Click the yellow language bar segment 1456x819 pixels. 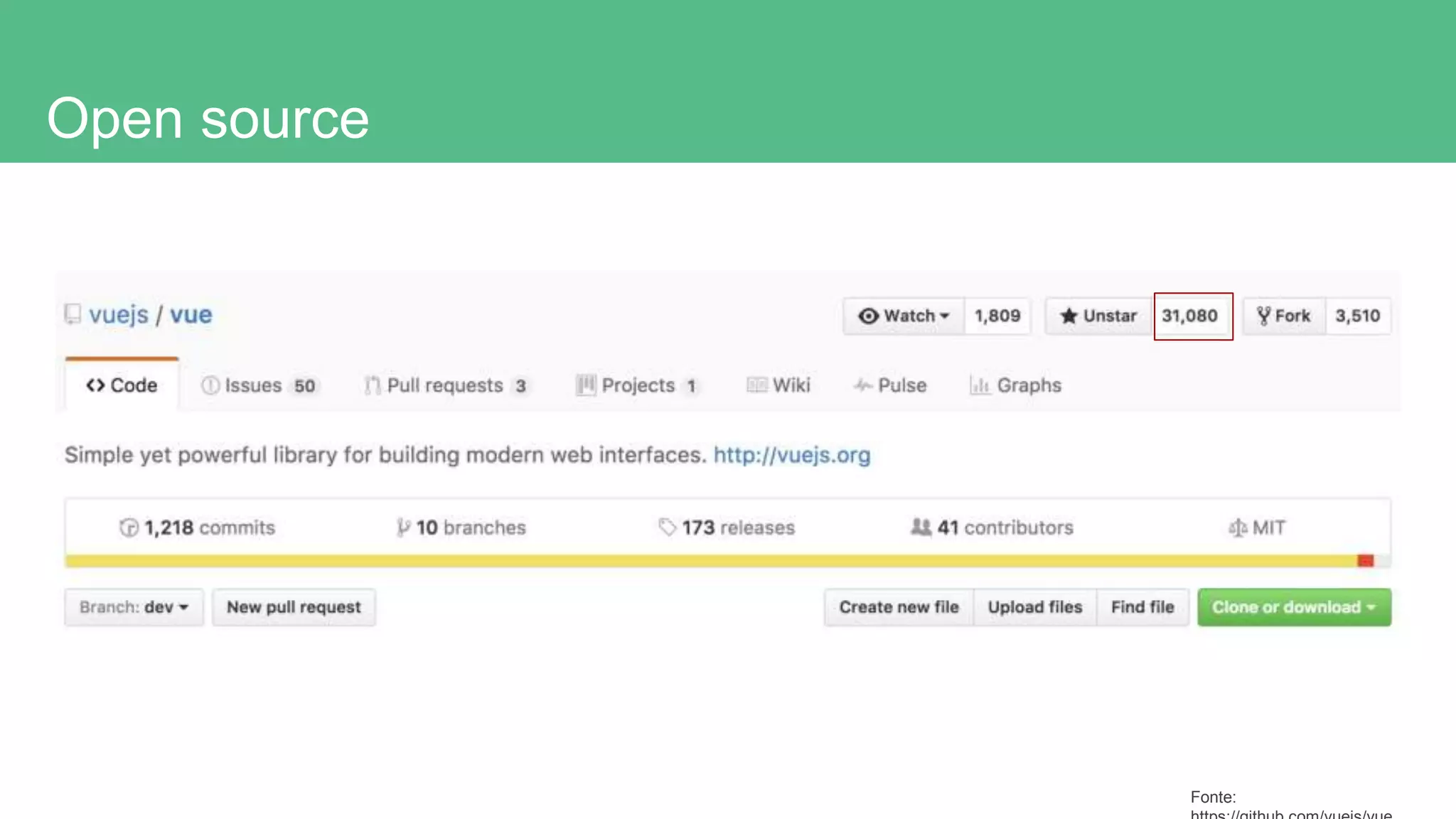click(711, 561)
